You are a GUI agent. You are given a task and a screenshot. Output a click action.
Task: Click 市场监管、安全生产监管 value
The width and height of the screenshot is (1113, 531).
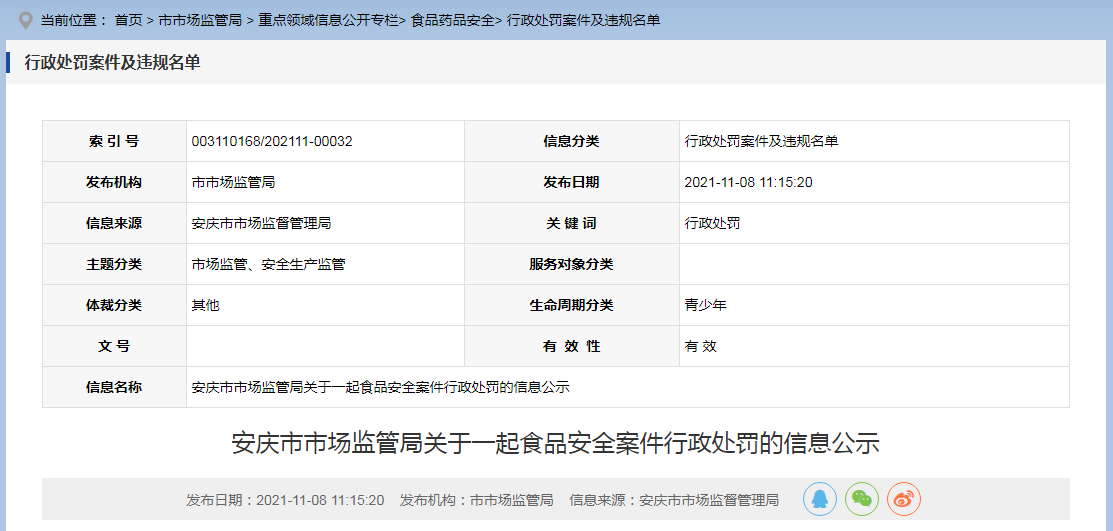[x=268, y=265]
